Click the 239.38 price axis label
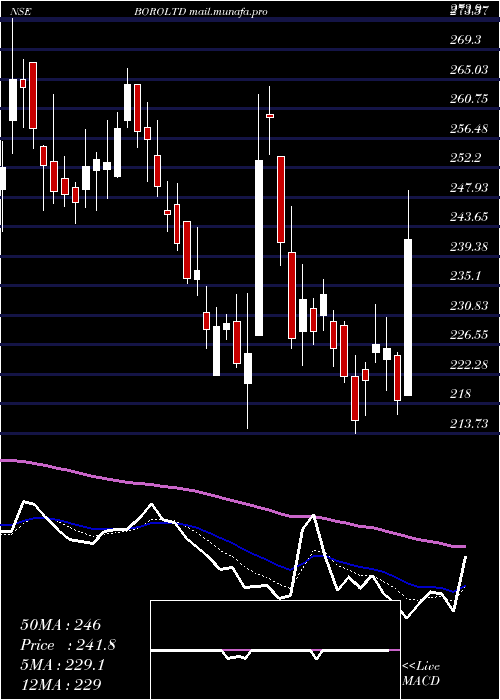 [x=469, y=246]
